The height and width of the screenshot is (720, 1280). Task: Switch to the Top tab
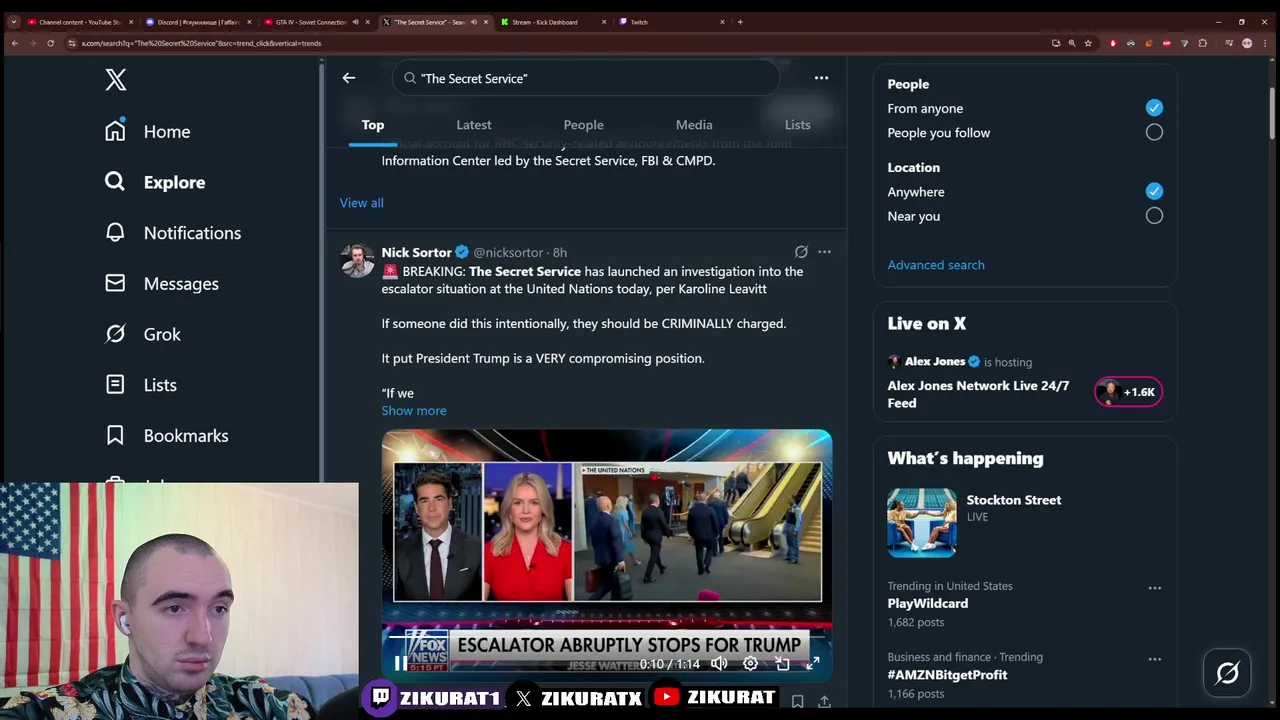tap(373, 125)
